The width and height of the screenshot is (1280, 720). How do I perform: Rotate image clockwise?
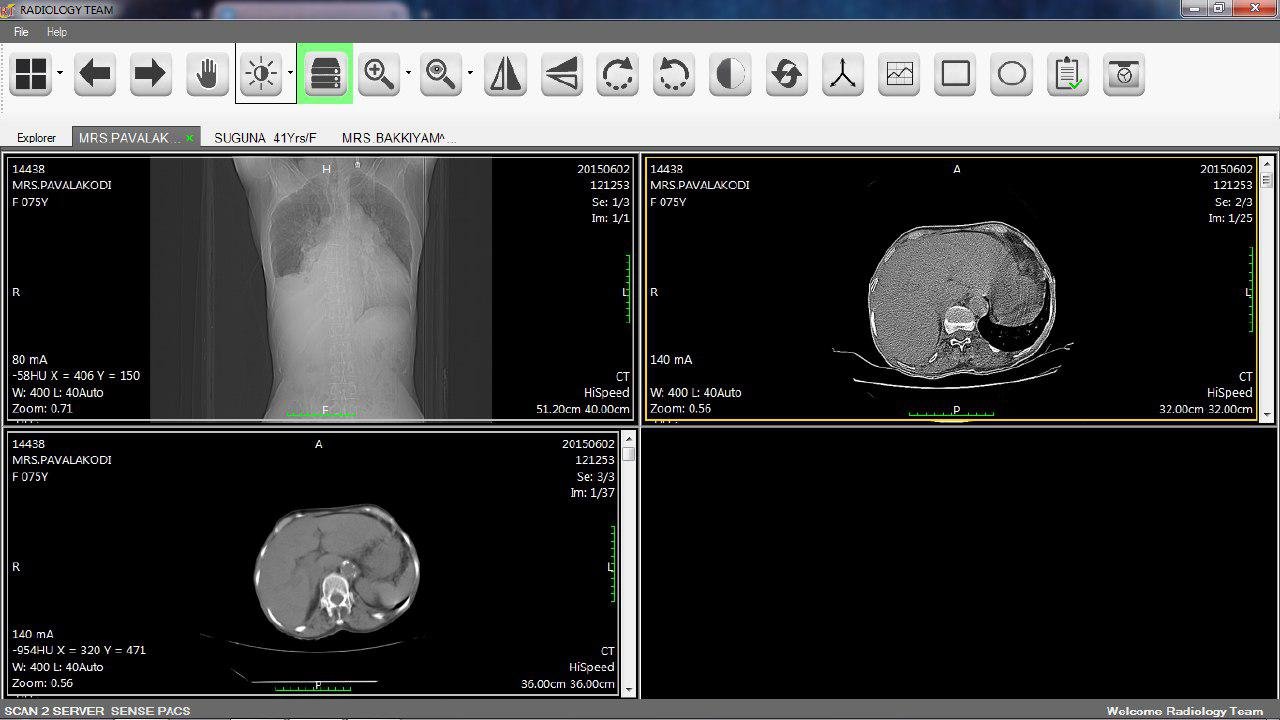[x=618, y=74]
